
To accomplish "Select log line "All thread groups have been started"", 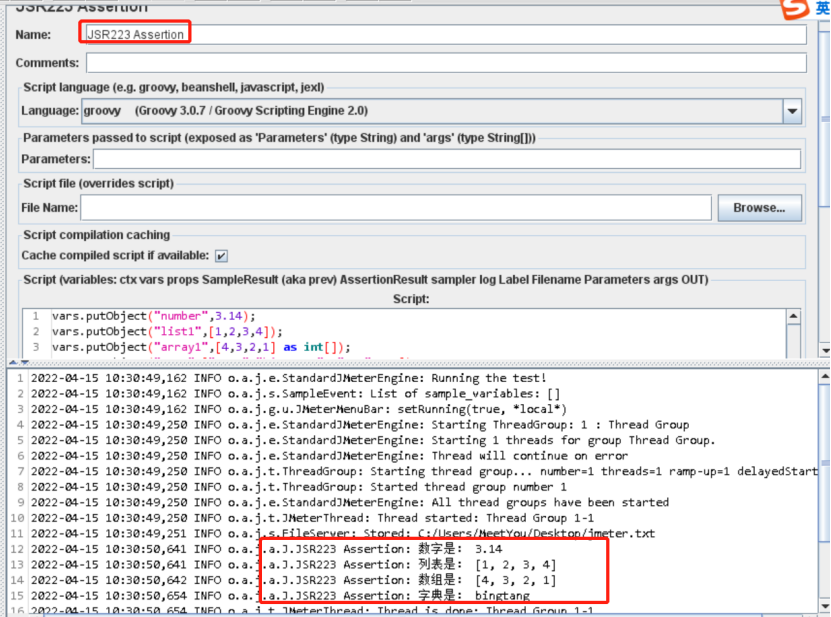I will [350, 503].
